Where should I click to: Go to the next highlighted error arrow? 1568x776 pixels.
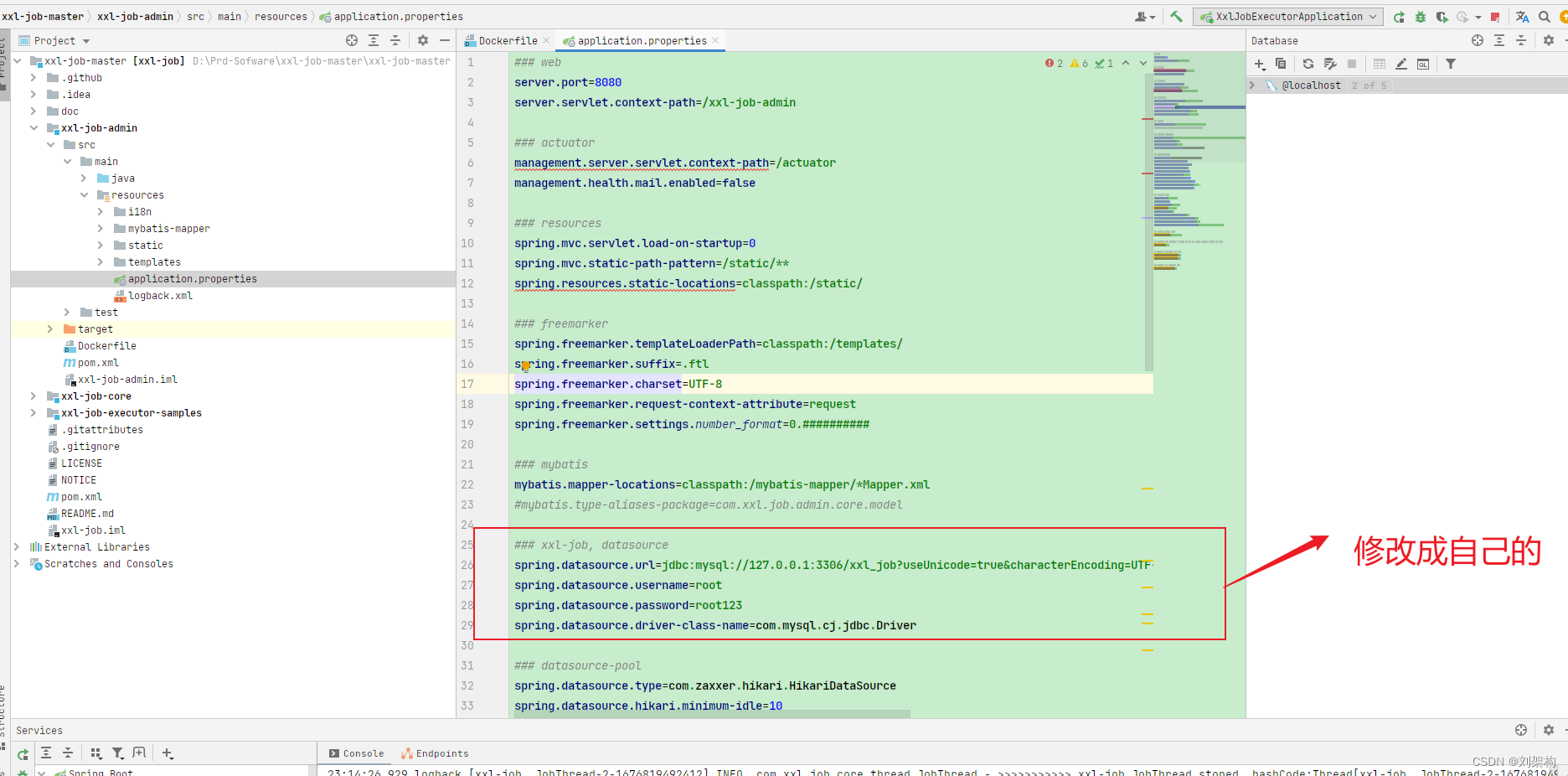point(1143,63)
